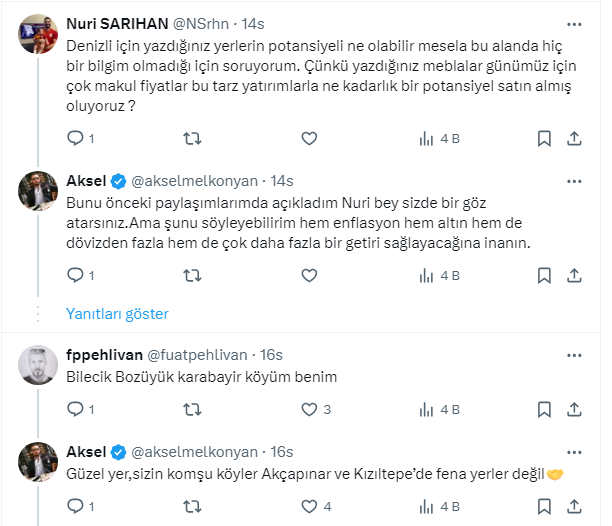Viewport: 612px width, 526px height.
Task: Bookmark Nuri SARIHAN's tweet
Action: pos(544,138)
